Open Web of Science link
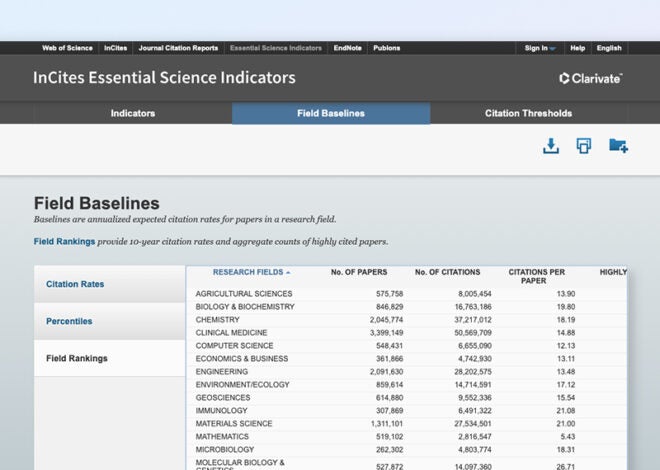Image resolution: width=660 pixels, height=470 pixels. click(67, 48)
